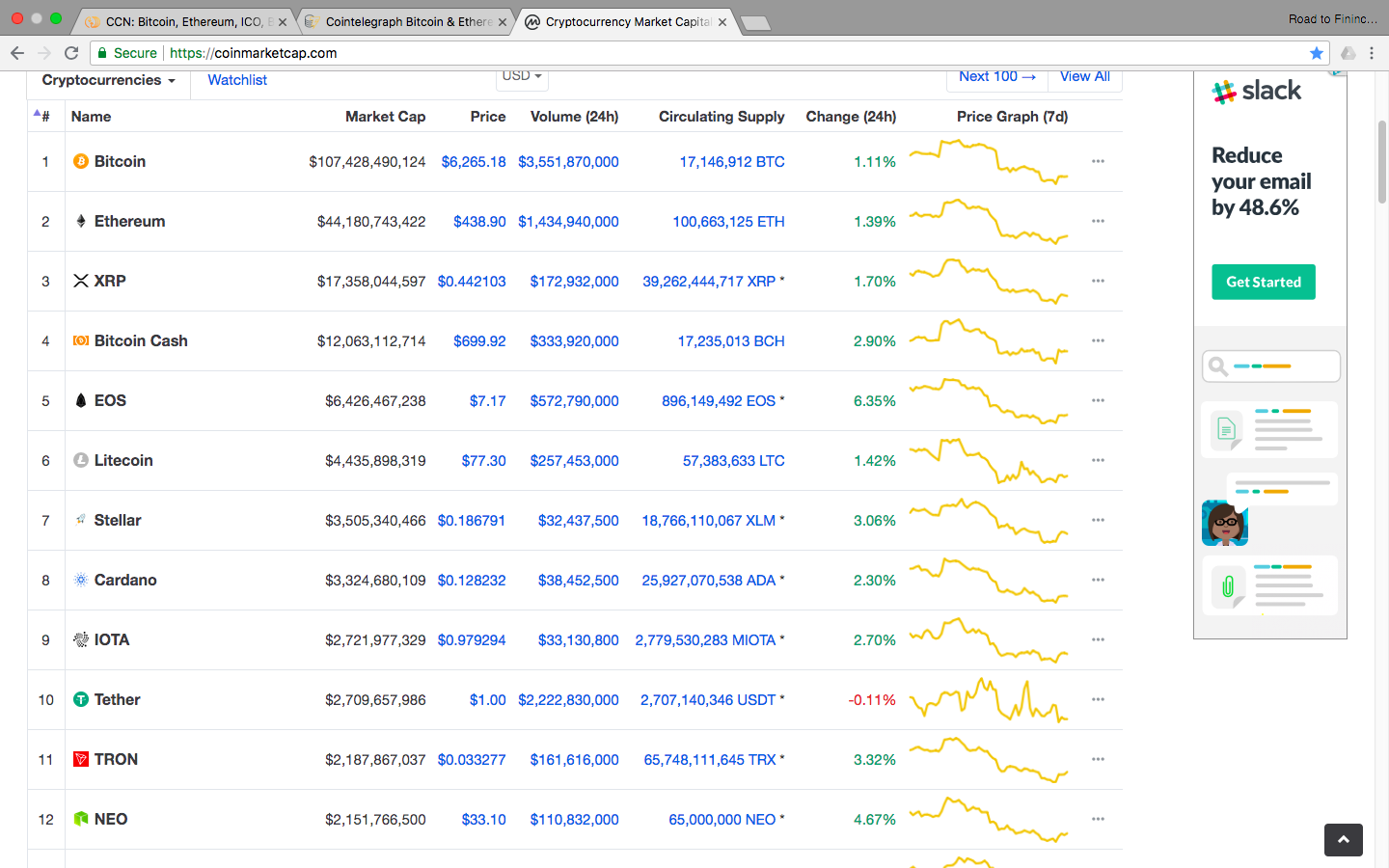
Task: Sort table by Name header
Action: click(91, 117)
